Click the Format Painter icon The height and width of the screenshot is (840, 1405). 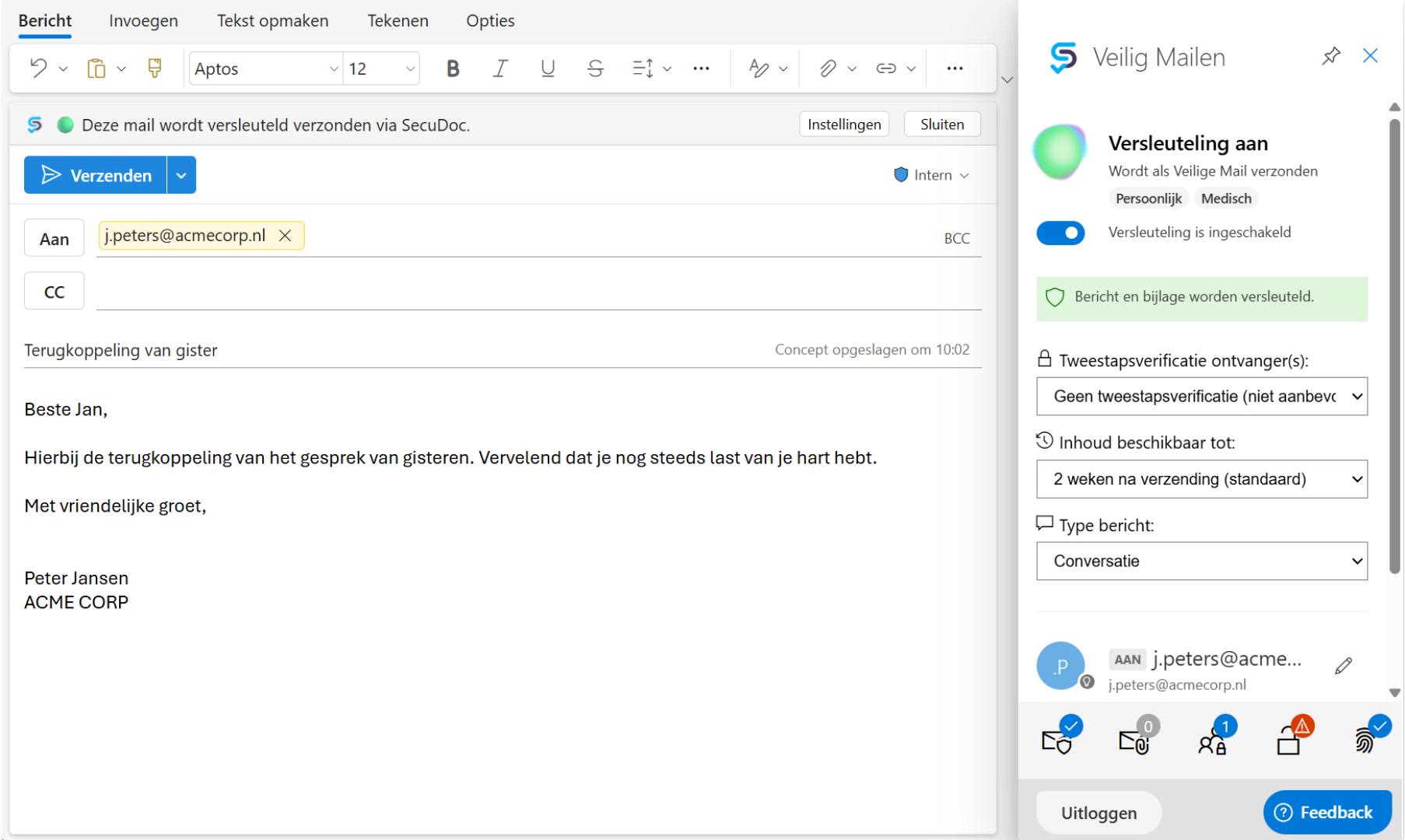(155, 68)
